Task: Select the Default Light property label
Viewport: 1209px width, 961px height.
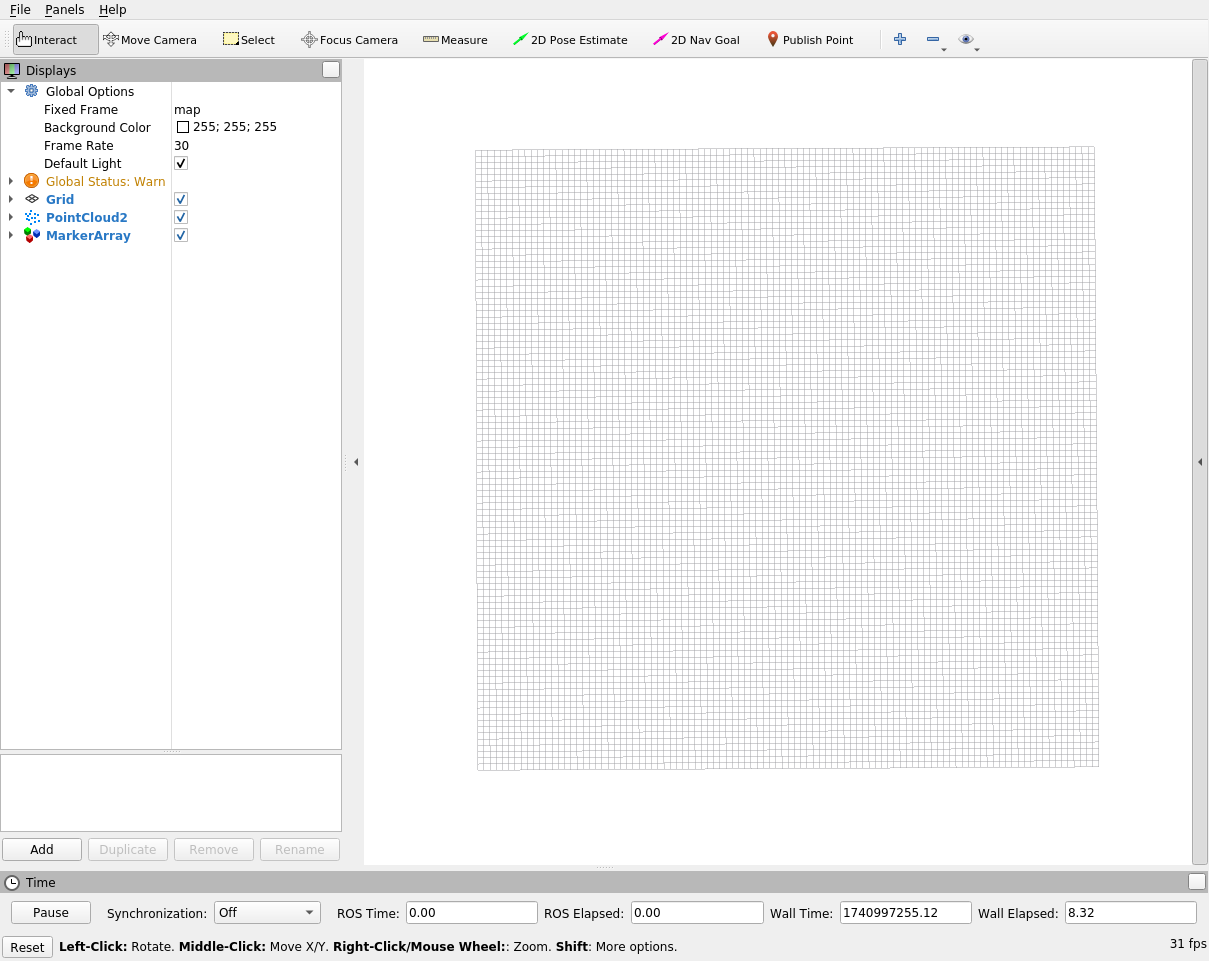Action: click(83, 163)
